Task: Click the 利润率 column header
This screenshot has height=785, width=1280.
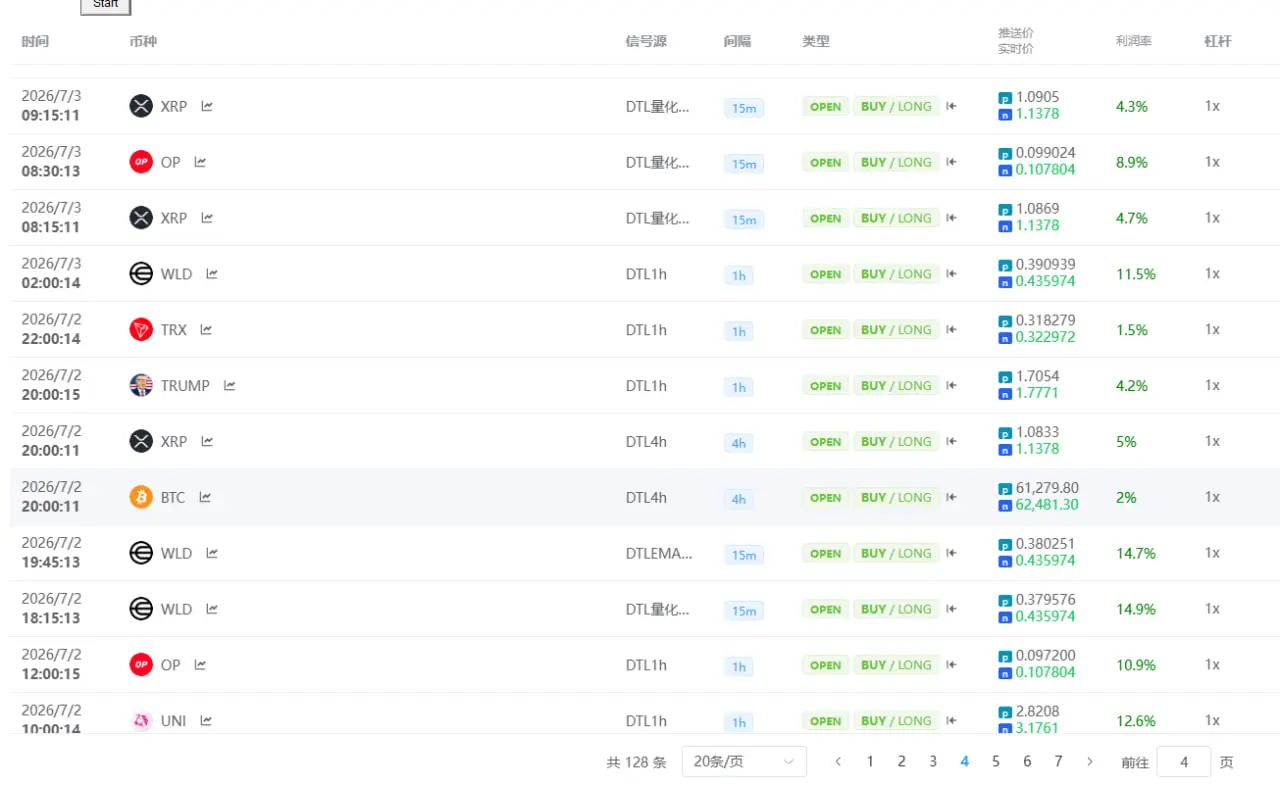Action: (1134, 41)
